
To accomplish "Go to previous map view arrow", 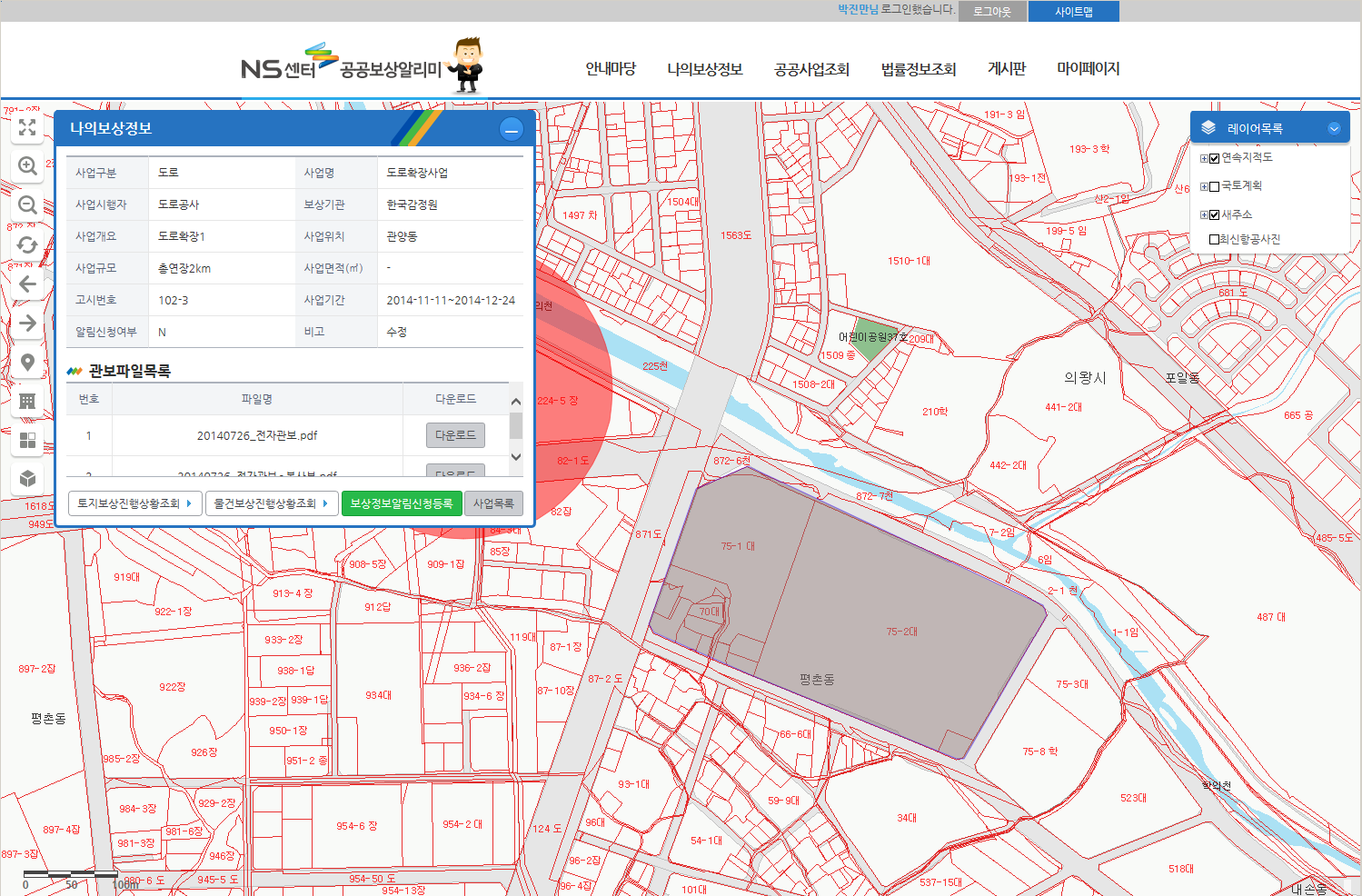I will point(27,284).
